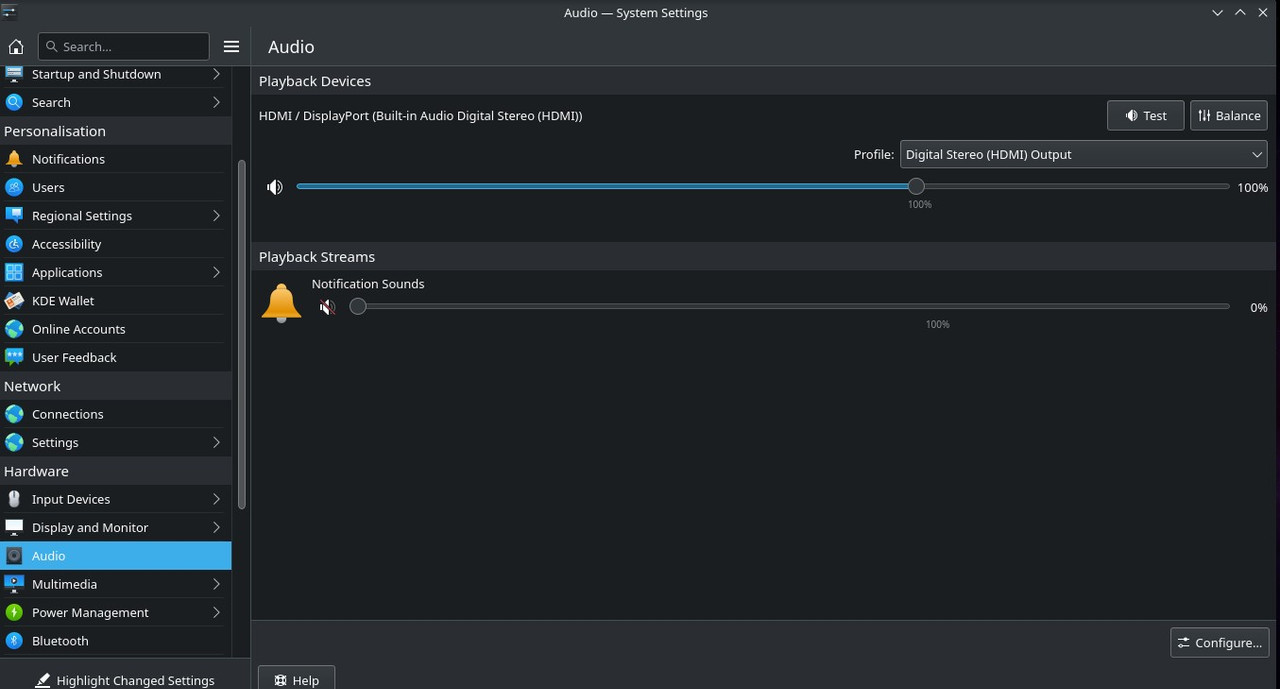Click the Notifications bell icon in sidebar

[14, 159]
